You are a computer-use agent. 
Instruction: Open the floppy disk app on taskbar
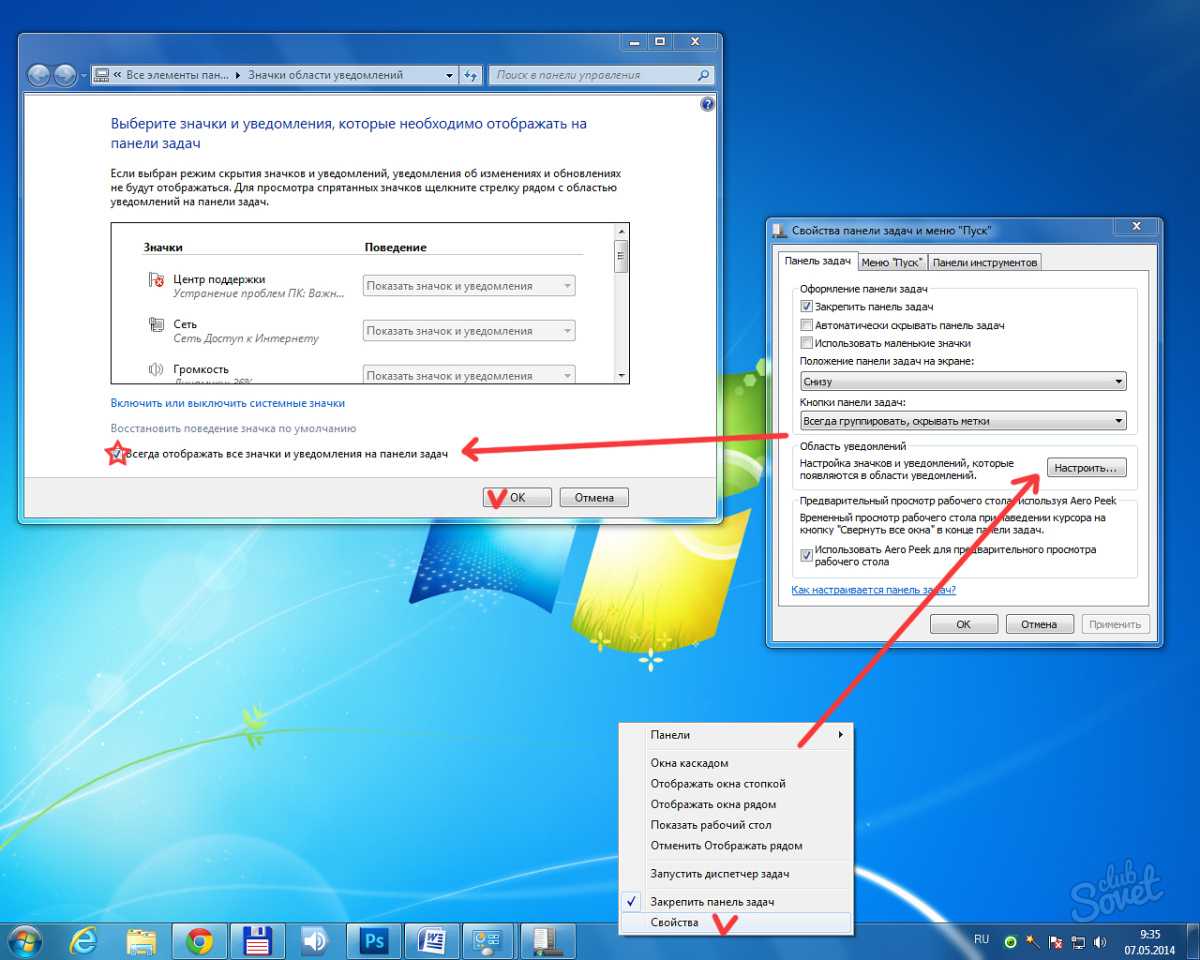tap(257, 941)
